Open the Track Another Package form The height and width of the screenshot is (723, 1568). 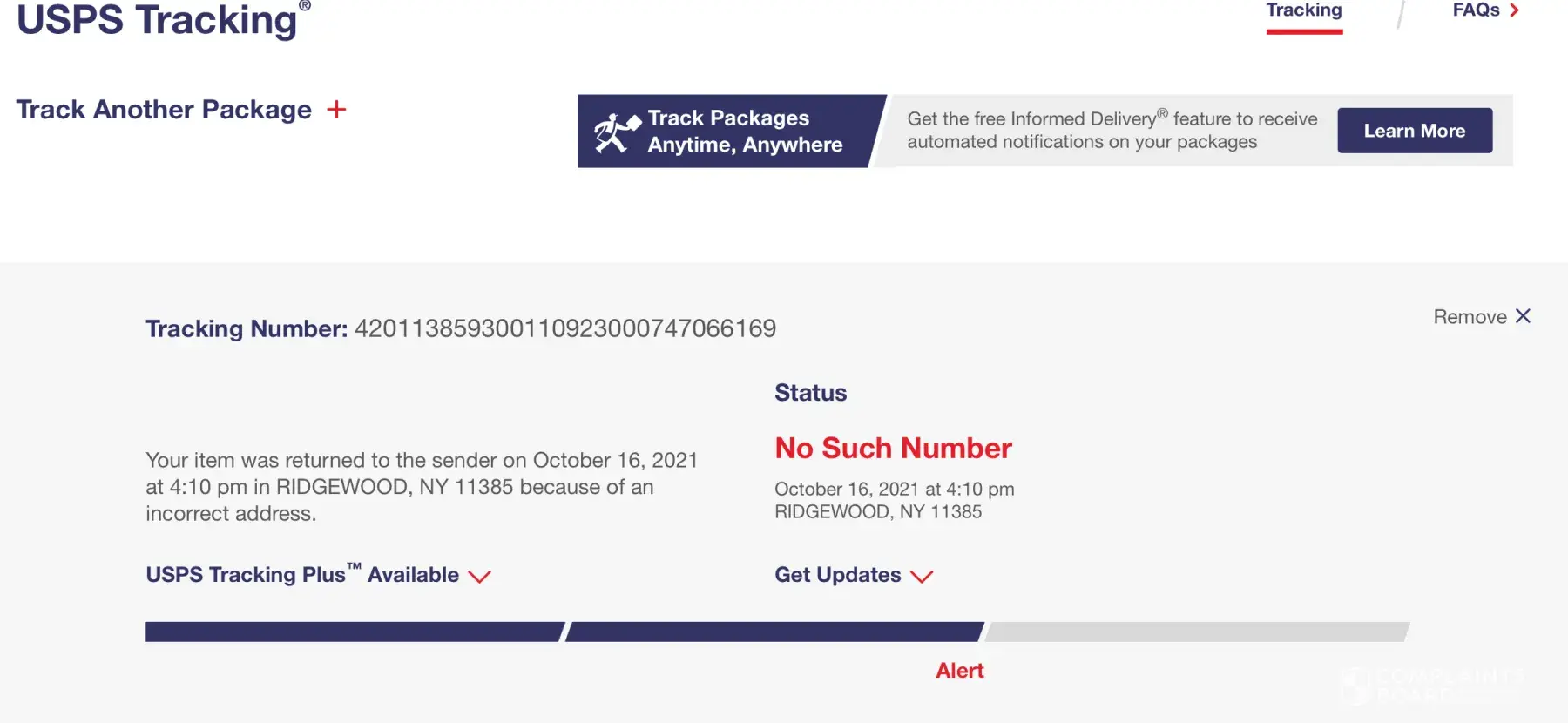[x=164, y=110]
